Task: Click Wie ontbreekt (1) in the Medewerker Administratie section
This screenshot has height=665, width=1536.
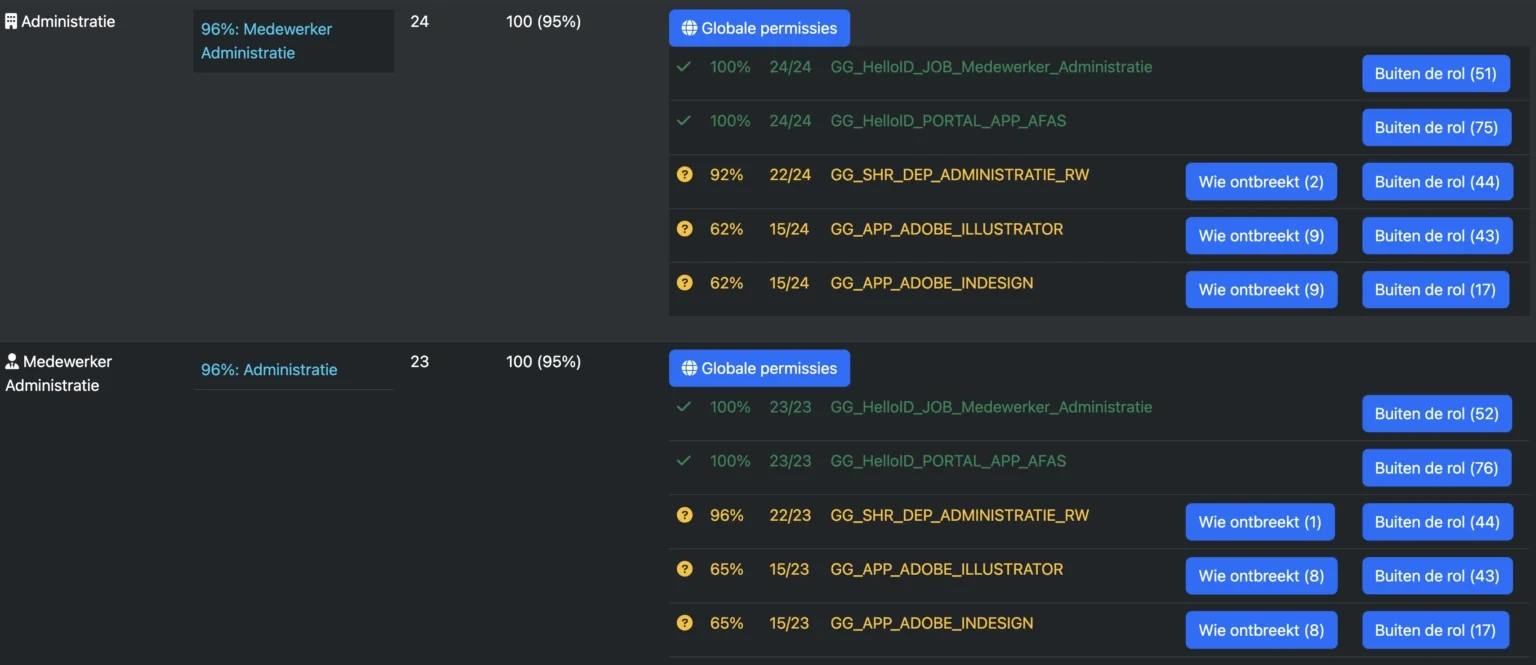Action: 1260,521
